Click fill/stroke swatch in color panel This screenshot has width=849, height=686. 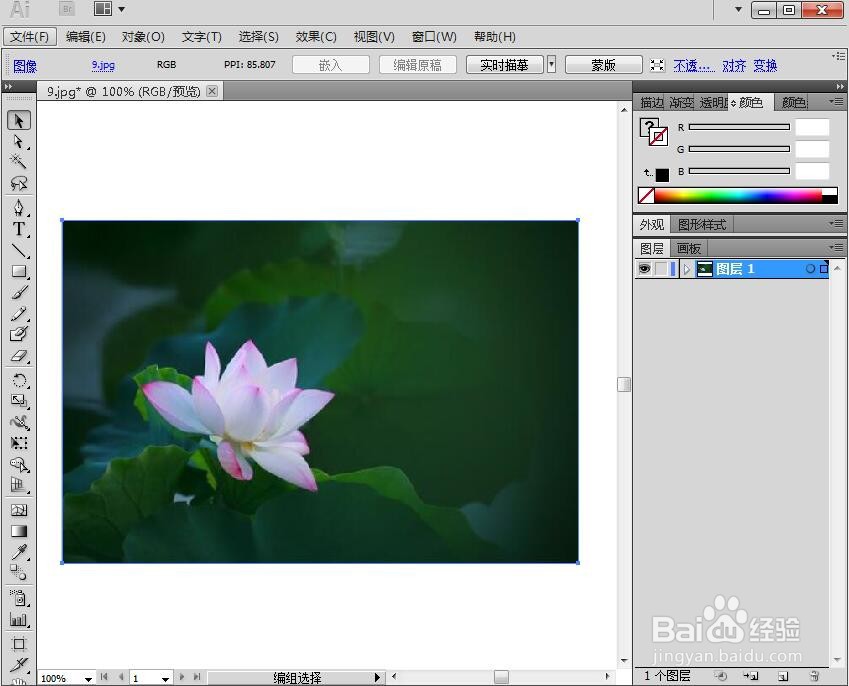(654, 131)
